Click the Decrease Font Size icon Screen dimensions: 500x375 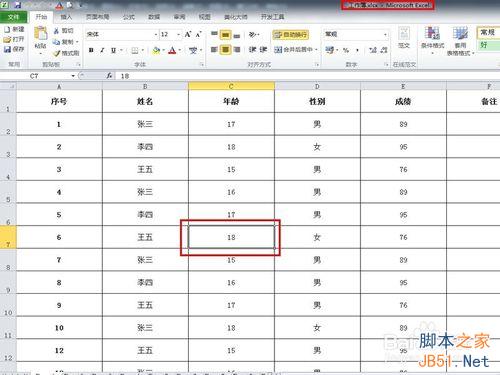click(199, 34)
